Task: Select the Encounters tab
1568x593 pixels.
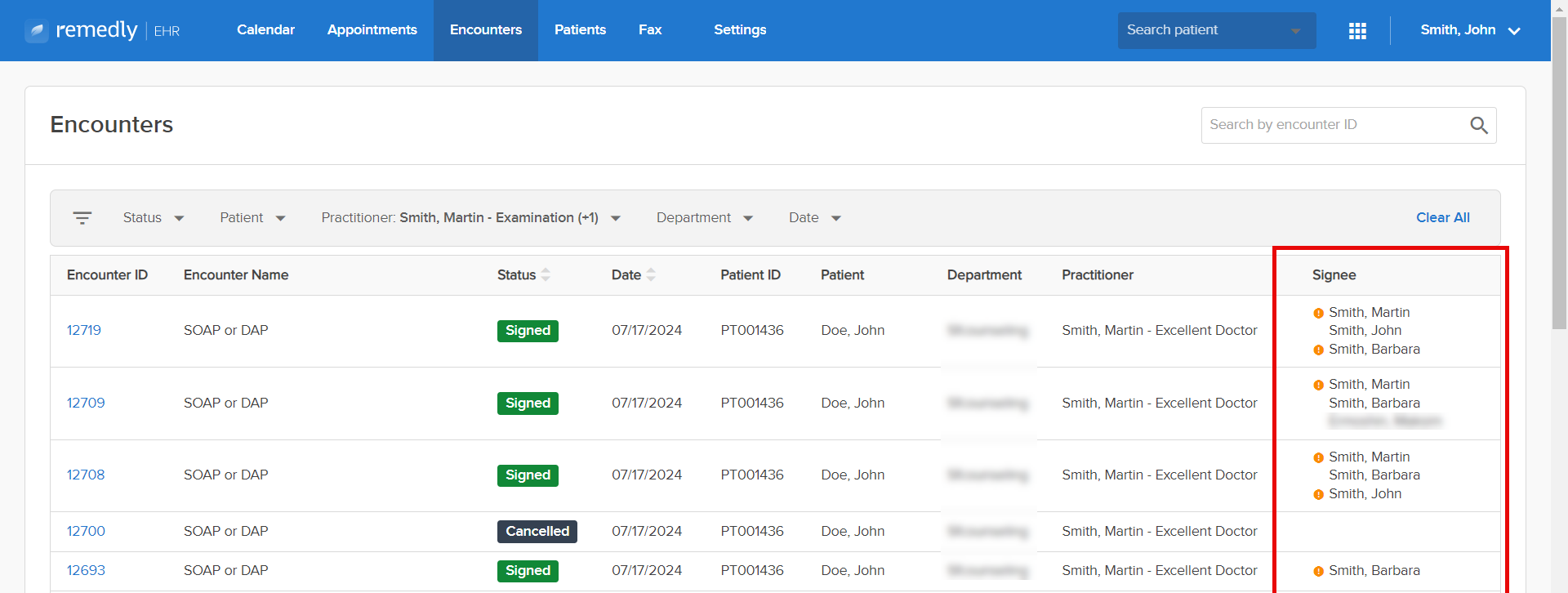Action: pyautogui.click(x=486, y=30)
